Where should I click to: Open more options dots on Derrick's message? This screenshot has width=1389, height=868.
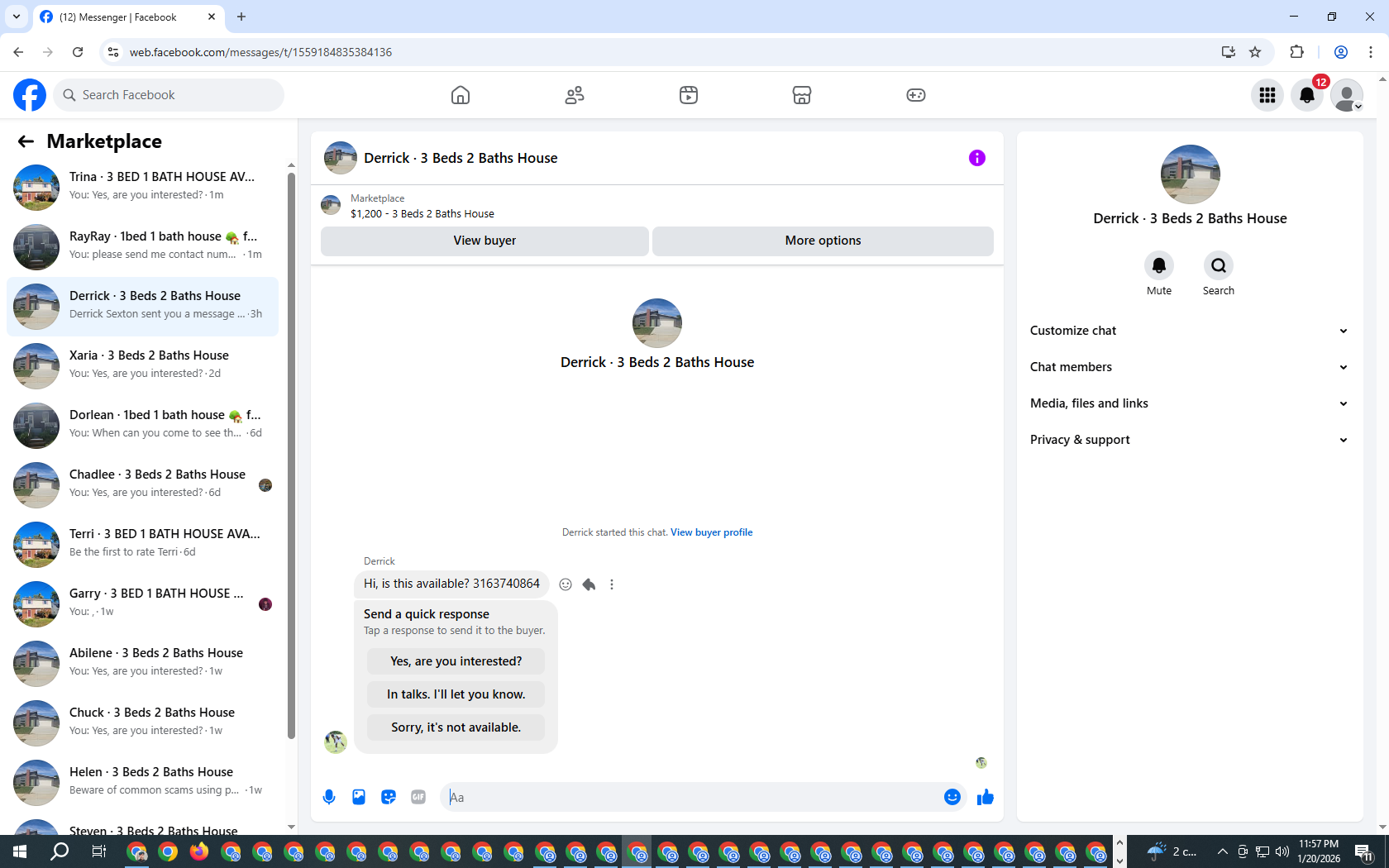[x=612, y=584]
